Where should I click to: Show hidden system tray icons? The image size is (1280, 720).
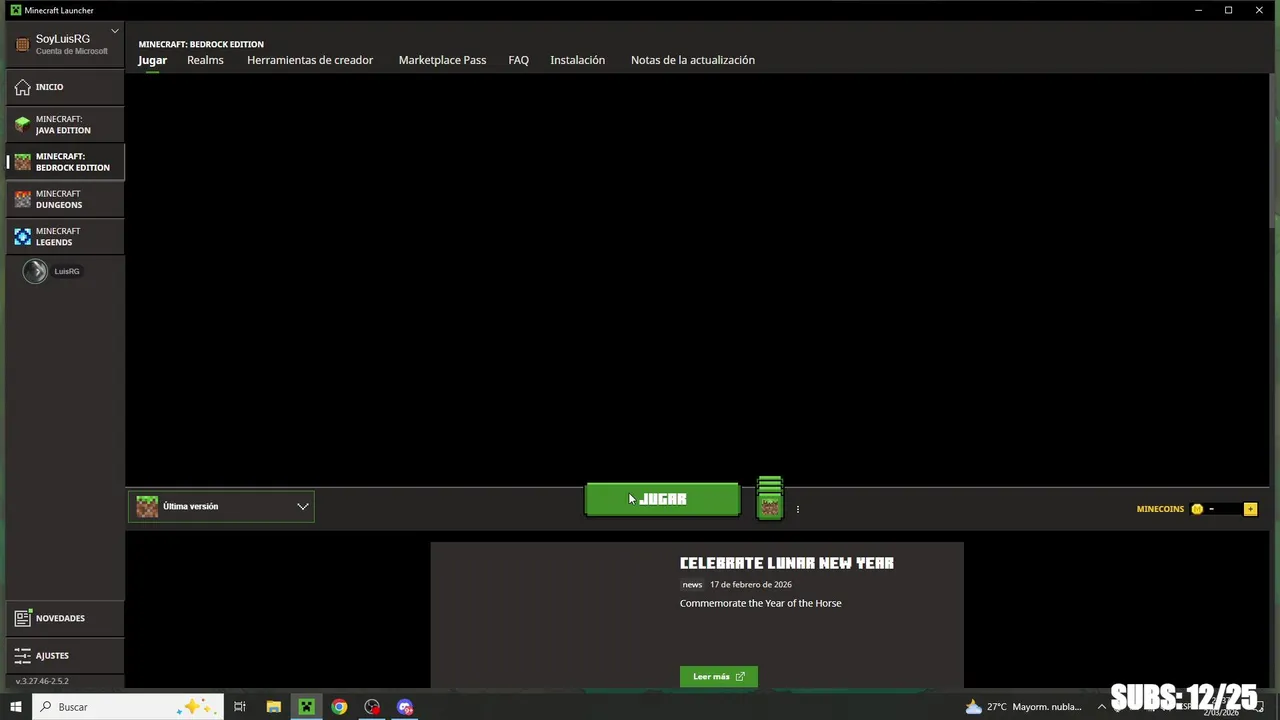coord(1101,707)
